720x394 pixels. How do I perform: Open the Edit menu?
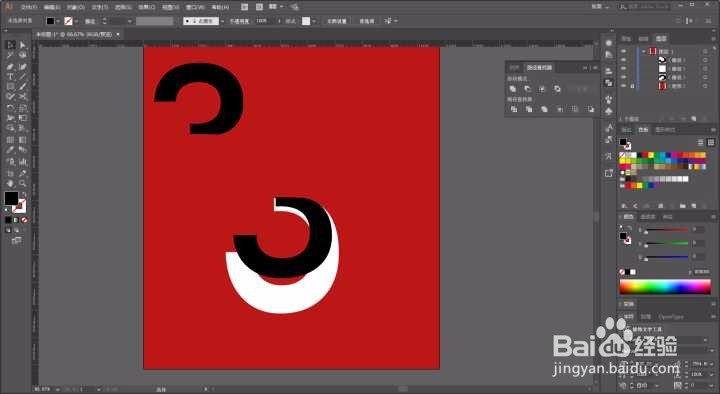tap(52, 7)
